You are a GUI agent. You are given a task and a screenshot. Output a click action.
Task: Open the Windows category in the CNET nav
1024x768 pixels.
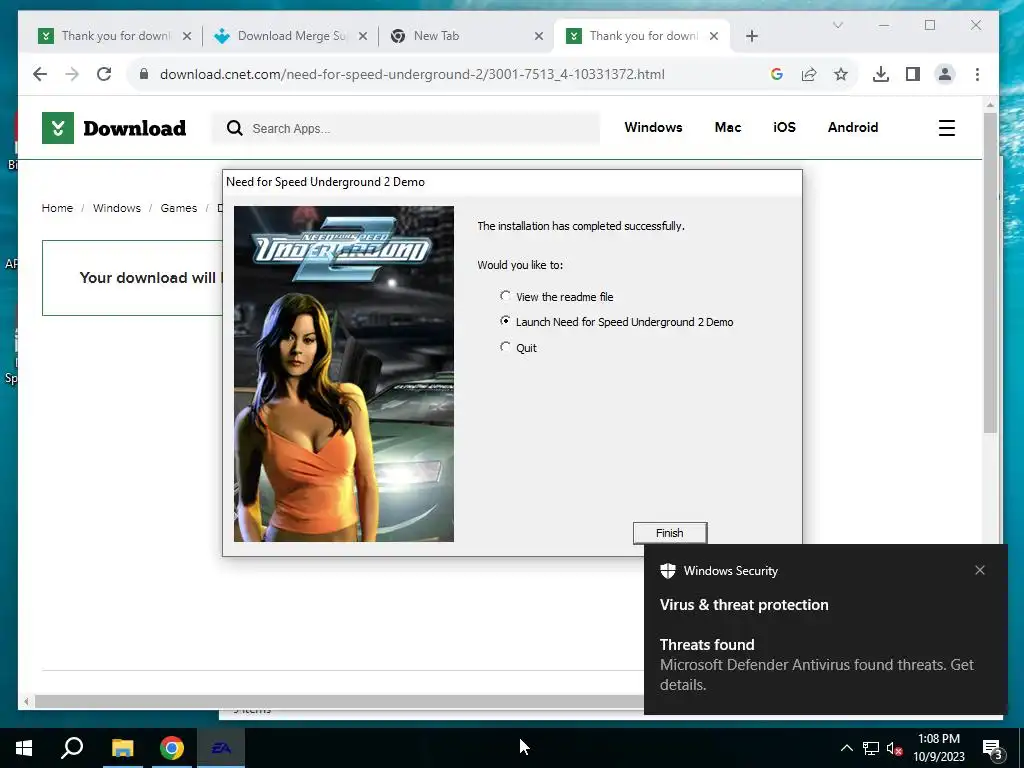pos(653,127)
